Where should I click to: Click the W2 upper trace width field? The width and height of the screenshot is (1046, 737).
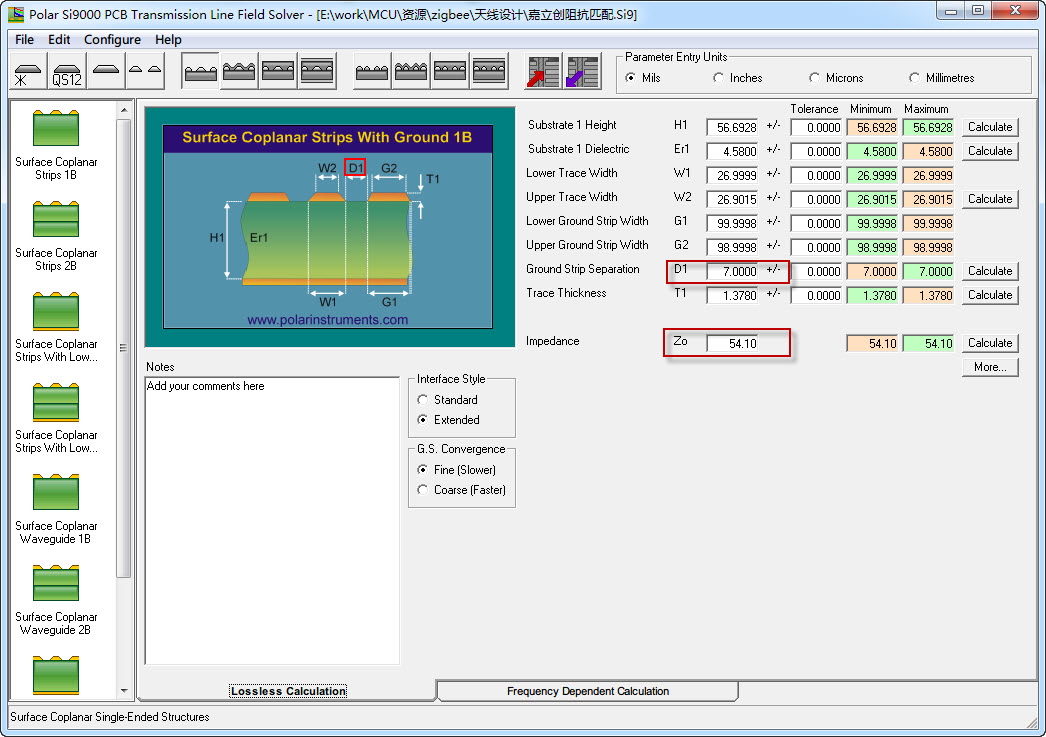732,199
